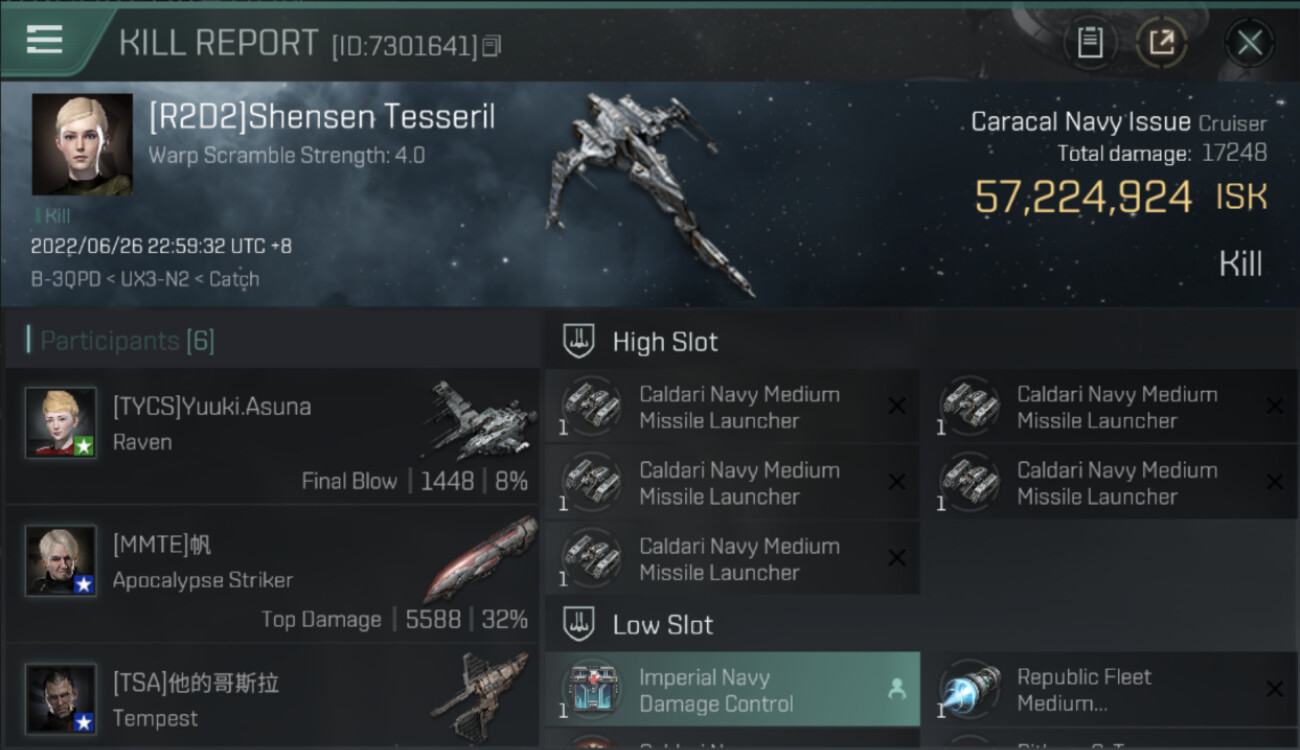The image size is (1300, 750).
Task: Click the B-3QPD system location link
Action: click(x=65, y=279)
